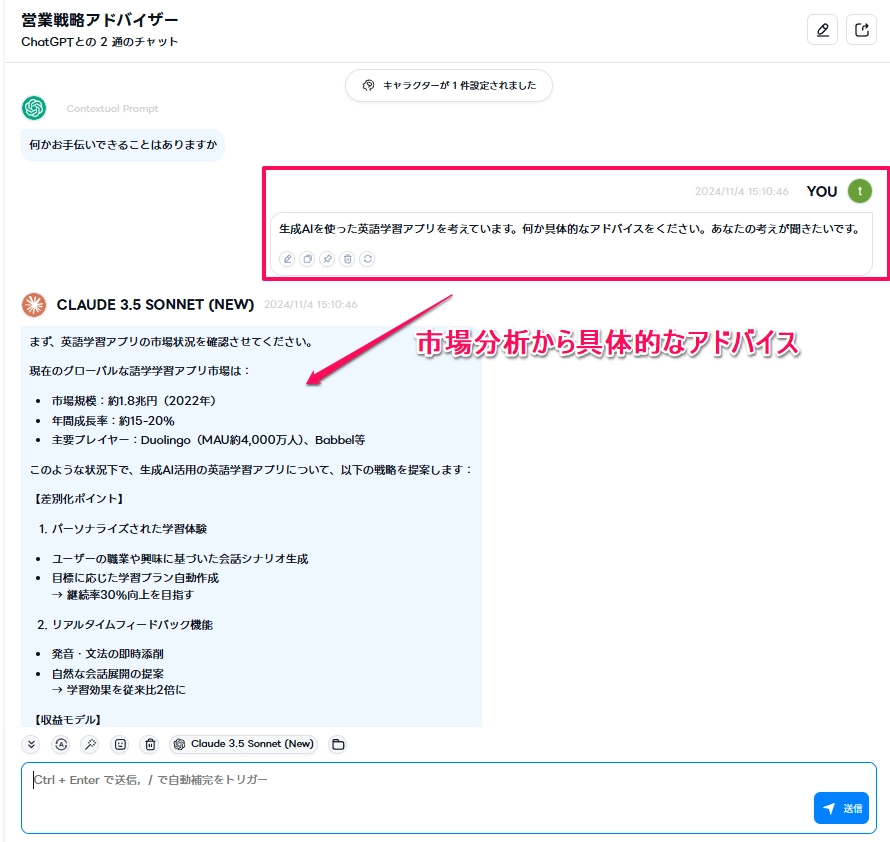Click the bullet 自然な会話展開の提案
Viewport: 890px width, 842px height.
[108, 674]
